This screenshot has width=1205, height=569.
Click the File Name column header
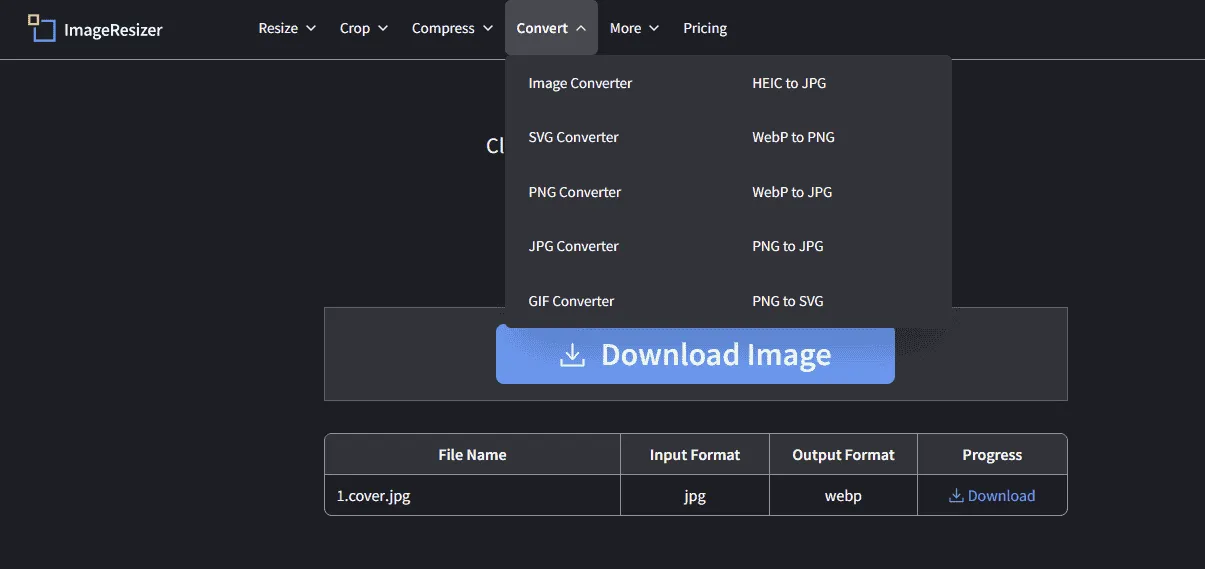click(x=472, y=454)
